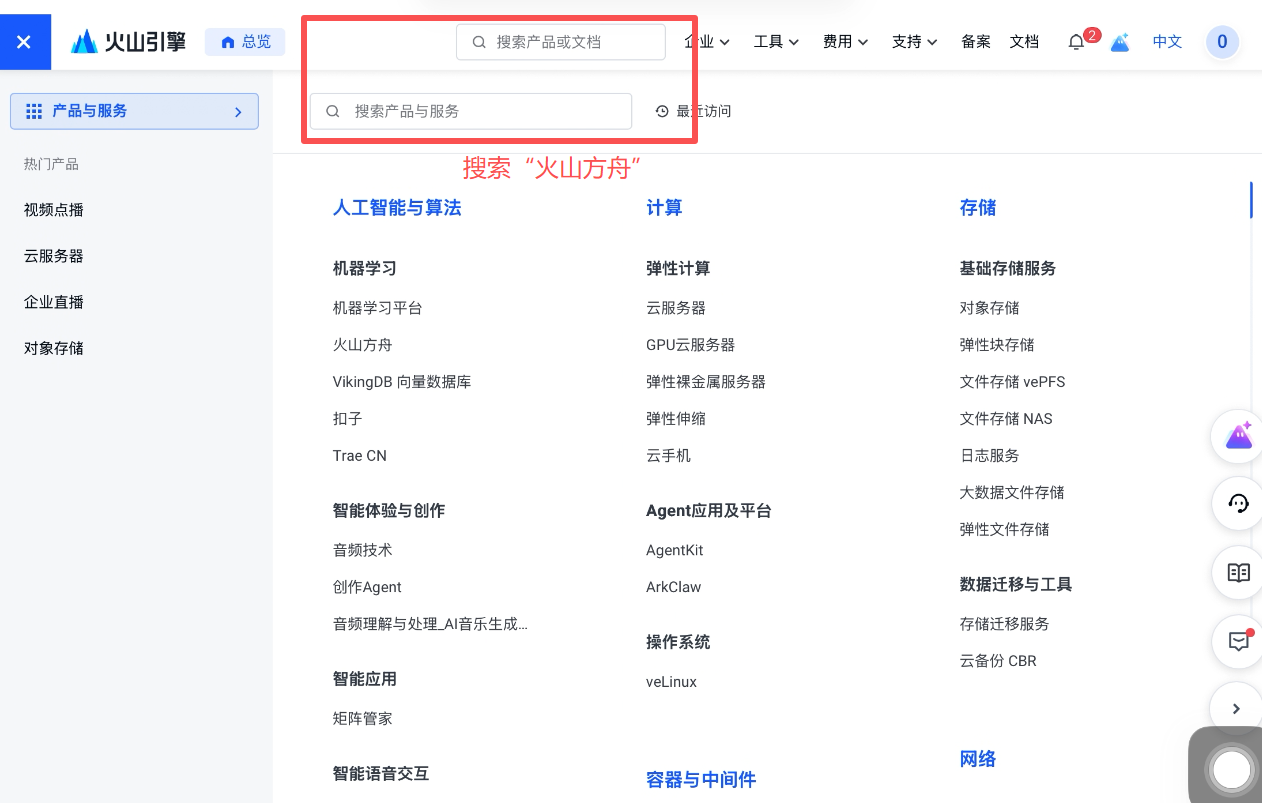The image size is (1262, 803).
Task: Open 云服务器 under 弹性计算
Action: [676, 308]
